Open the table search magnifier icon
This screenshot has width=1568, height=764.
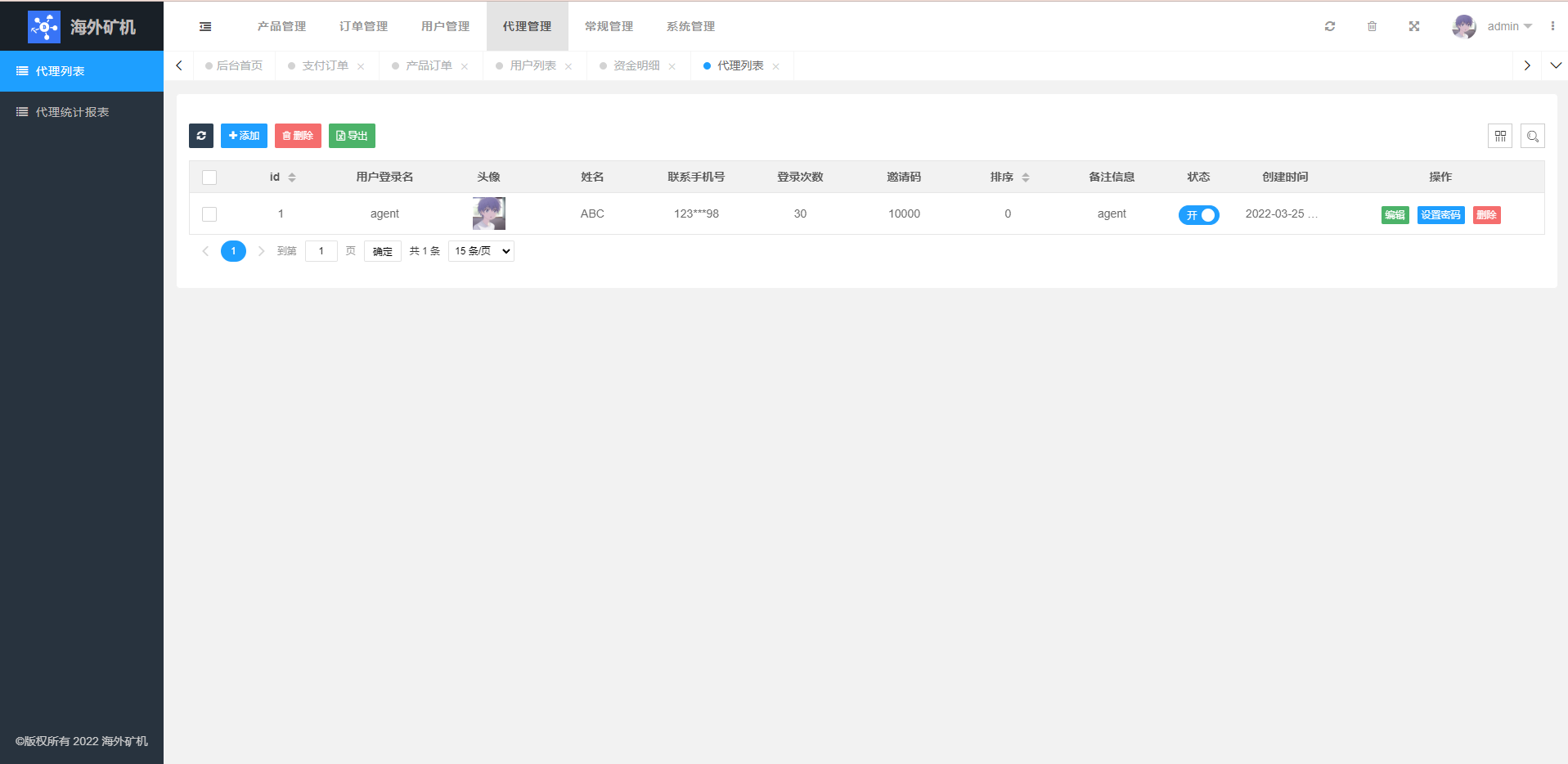[1533, 136]
